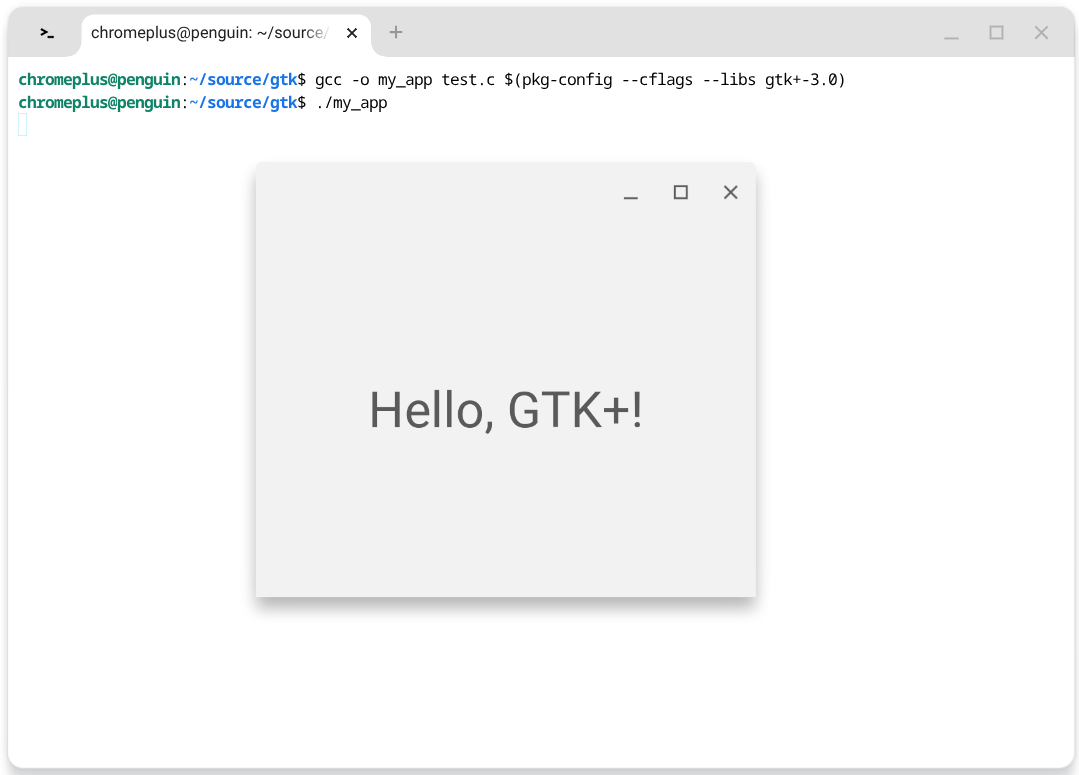Viewport: 1079px width, 775px height.
Task: Click the GTK window's empty title bar area
Action: coord(430,192)
